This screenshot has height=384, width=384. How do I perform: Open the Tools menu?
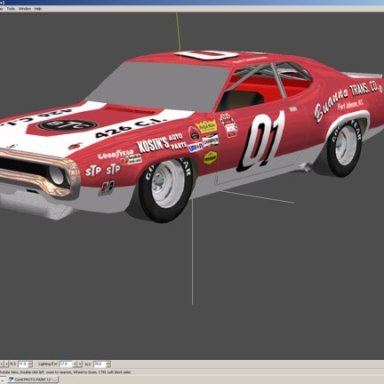tap(11, 9)
